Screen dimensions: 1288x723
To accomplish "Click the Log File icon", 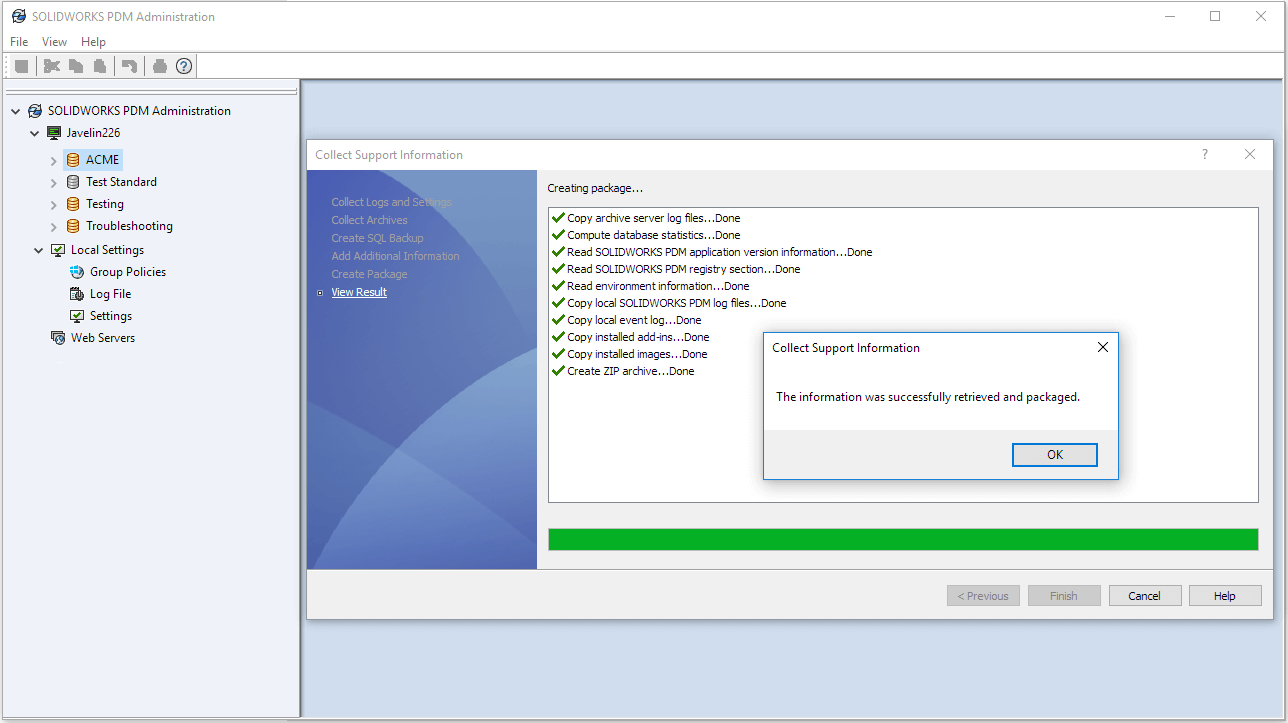I will pos(77,294).
